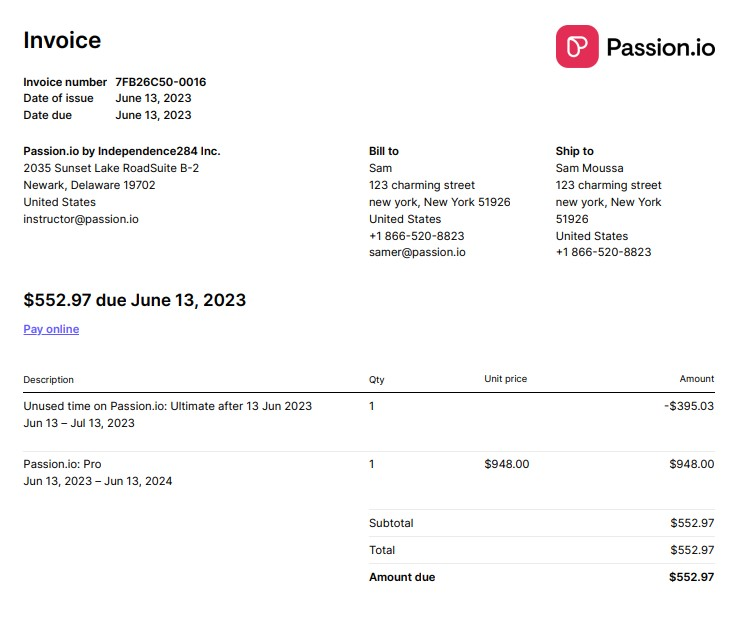Click the Unit price column header
This screenshot has height=638, width=742.
pyautogui.click(x=505, y=379)
